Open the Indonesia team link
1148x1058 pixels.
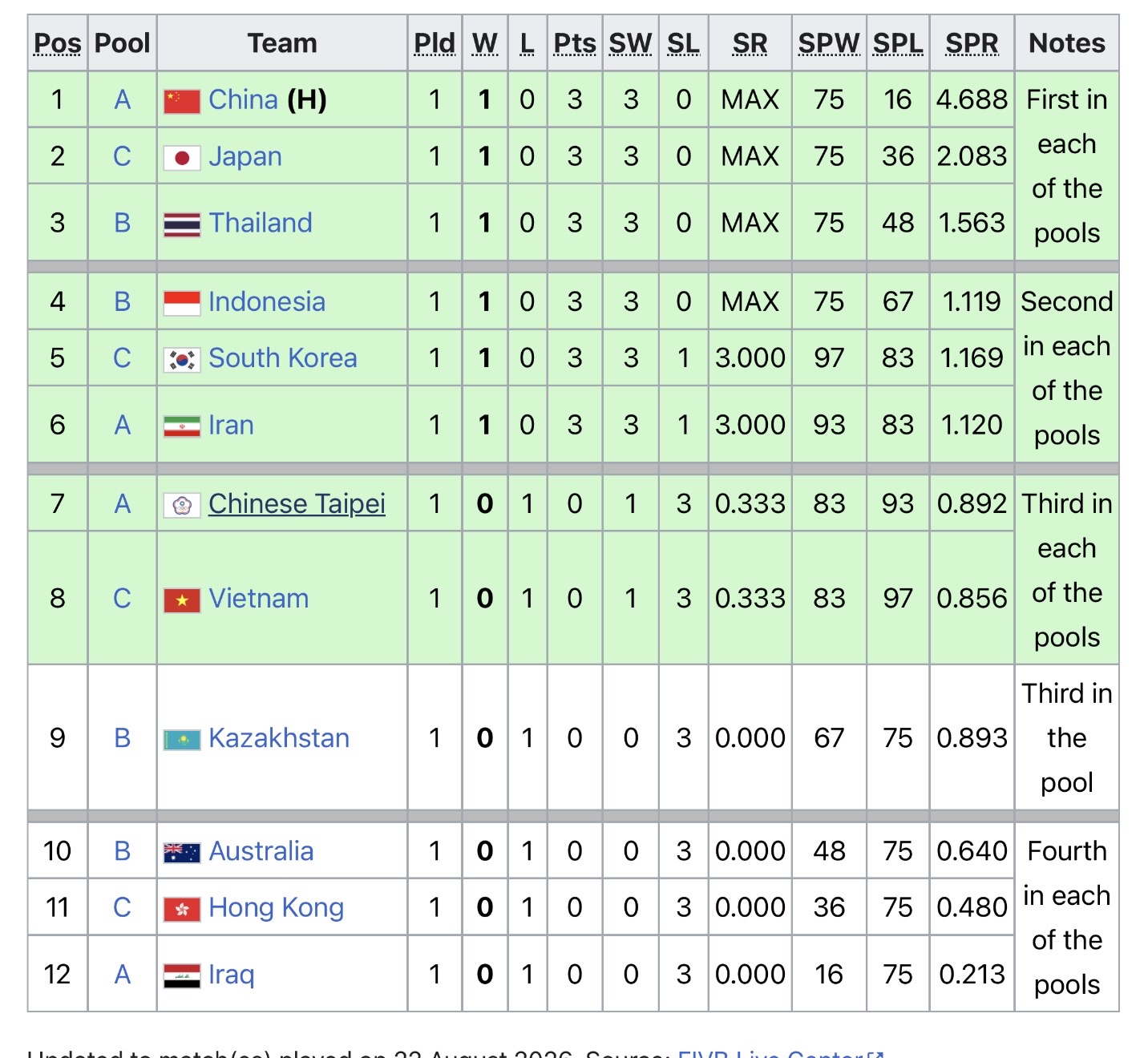tap(267, 301)
